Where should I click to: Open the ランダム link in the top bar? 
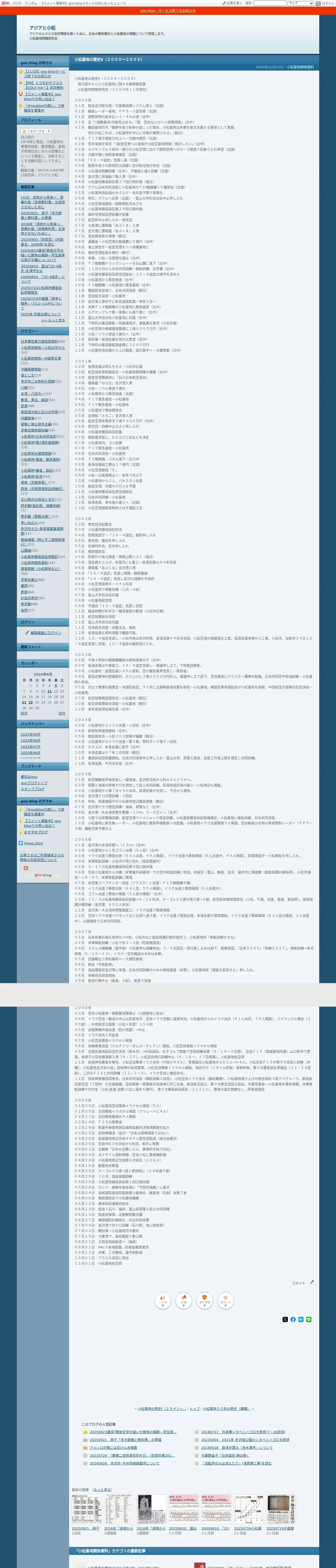(31, 3)
